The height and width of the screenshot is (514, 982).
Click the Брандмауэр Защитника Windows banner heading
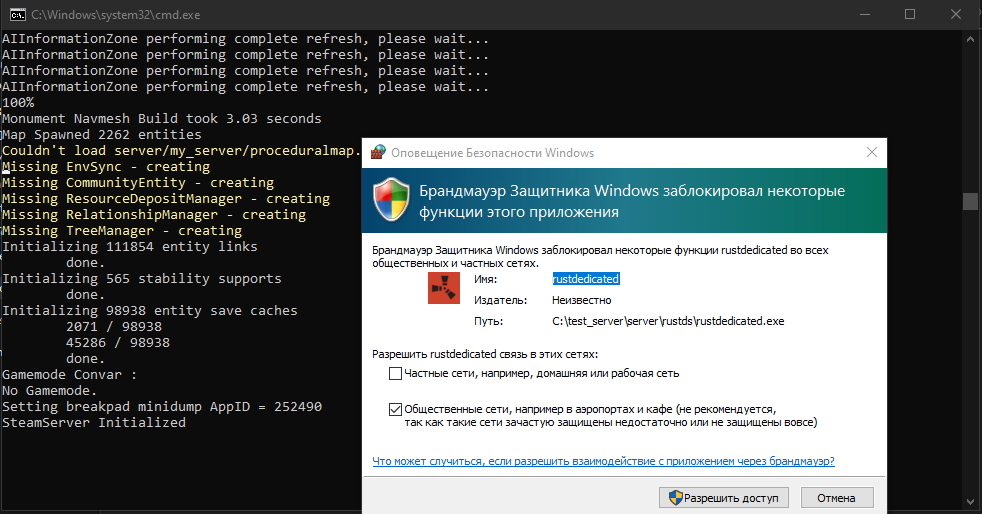(x=632, y=201)
